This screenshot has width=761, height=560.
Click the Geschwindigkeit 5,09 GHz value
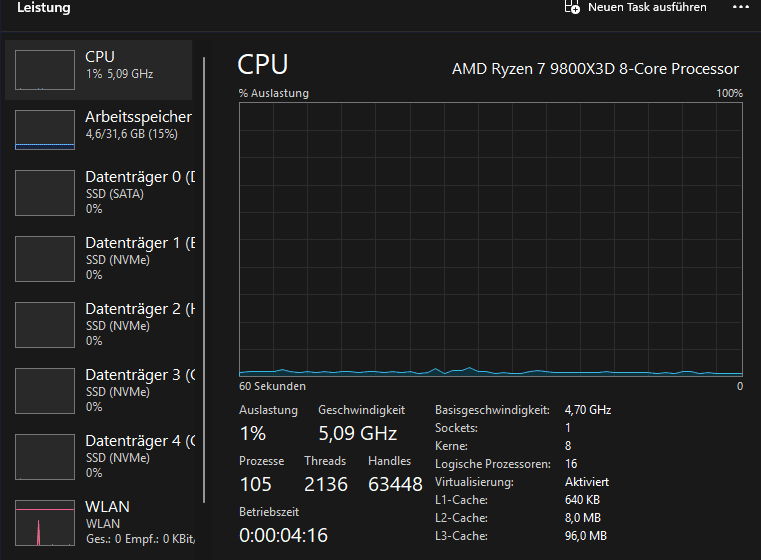(358, 433)
